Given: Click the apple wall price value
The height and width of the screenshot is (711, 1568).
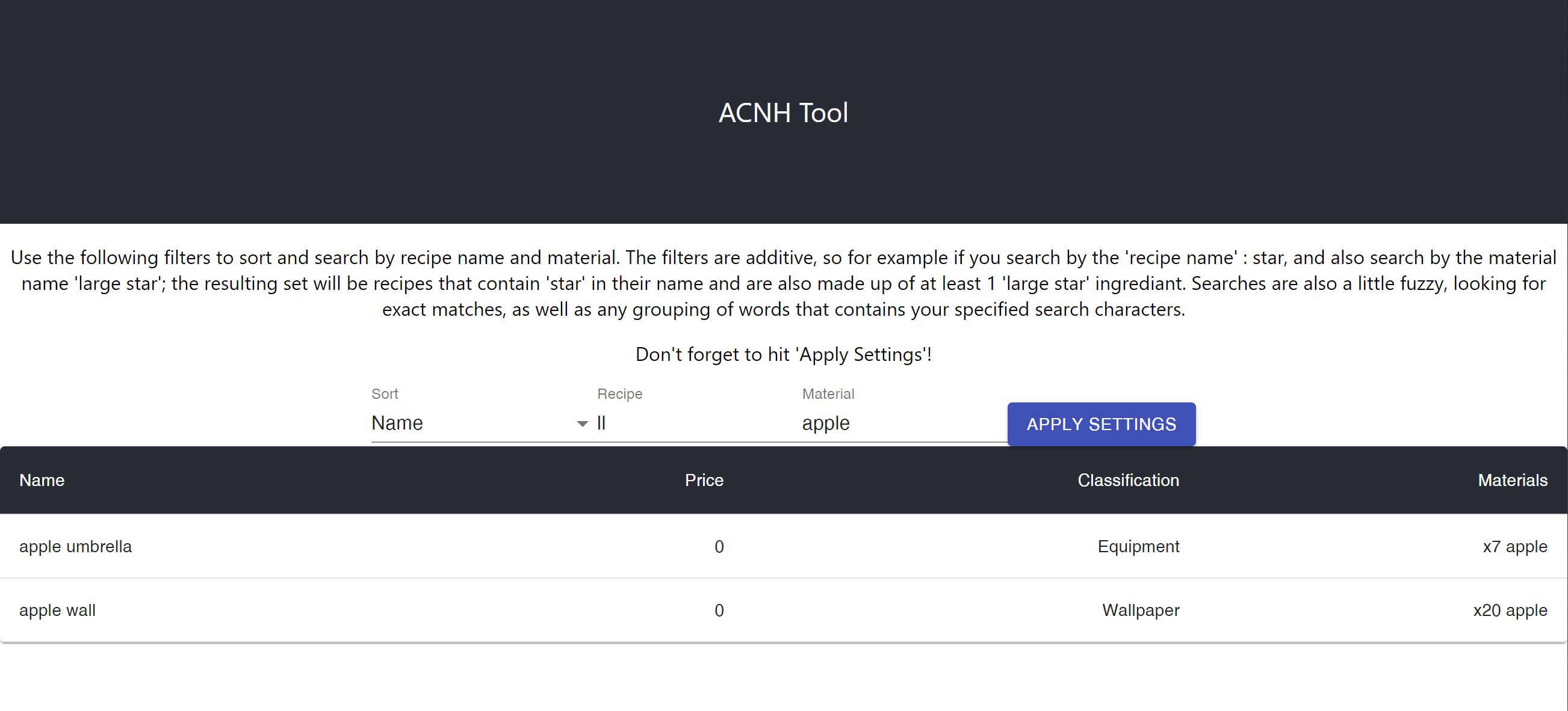Looking at the screenshot, I should 719,611.
